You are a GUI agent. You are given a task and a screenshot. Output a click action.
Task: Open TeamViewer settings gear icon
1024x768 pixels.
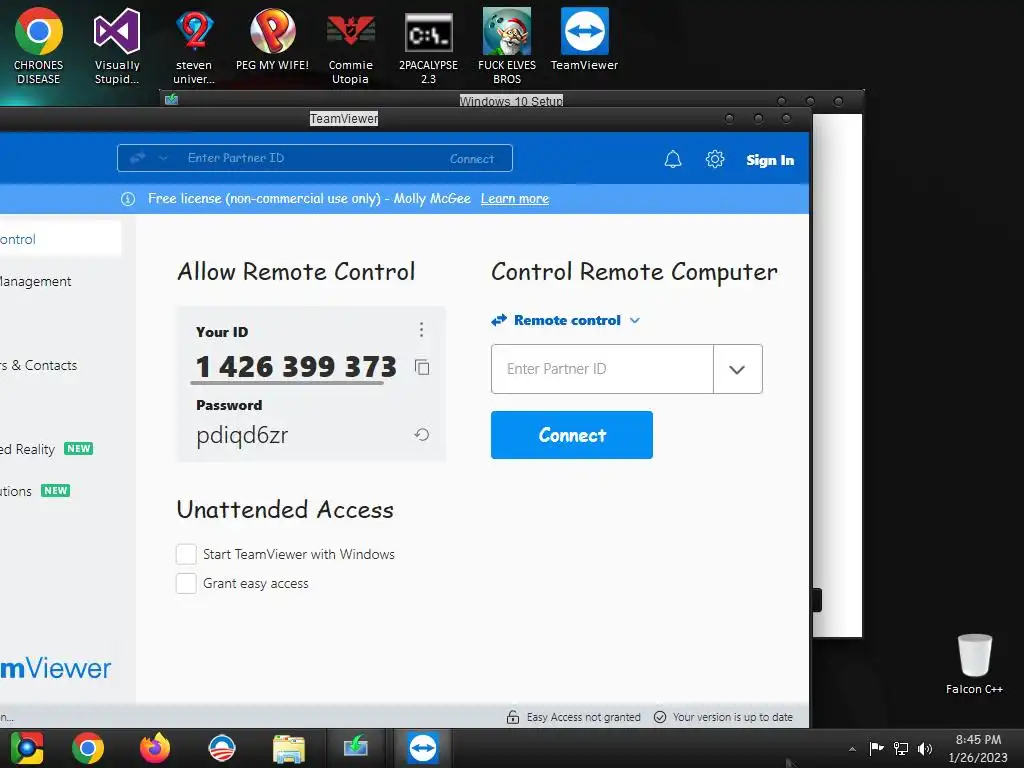click(x=714, y=159)
